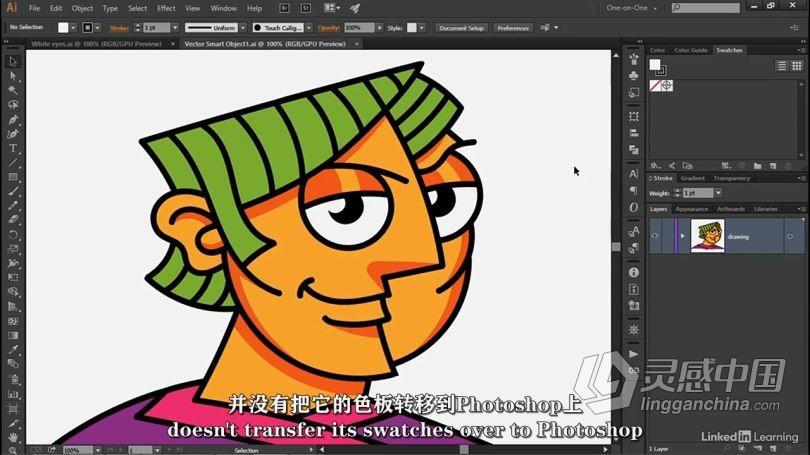Viewport: 810px width, 455px height.
Task: Open the Pathfinder panel icon in dock
Action: 634,150
